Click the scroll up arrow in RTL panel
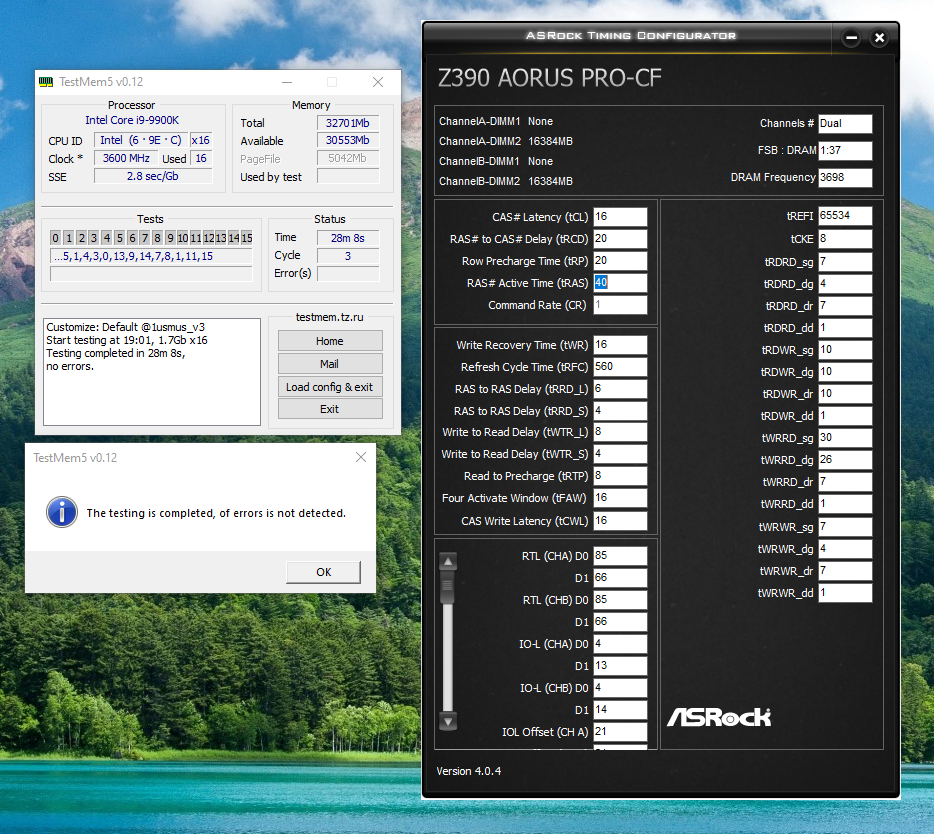Screen dimensions: 934x834 tap(448, 561)
